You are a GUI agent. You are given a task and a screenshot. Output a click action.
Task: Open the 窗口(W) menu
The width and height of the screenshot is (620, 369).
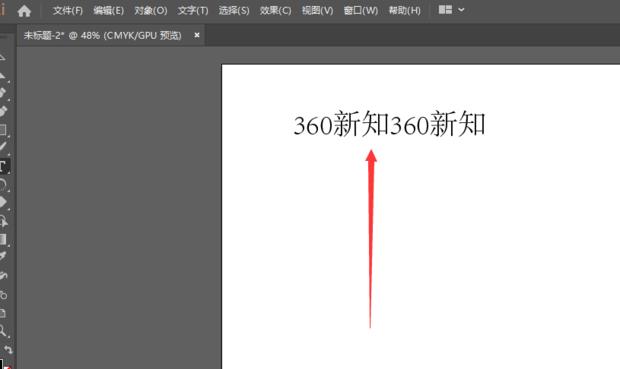click(x=361, y=11)
